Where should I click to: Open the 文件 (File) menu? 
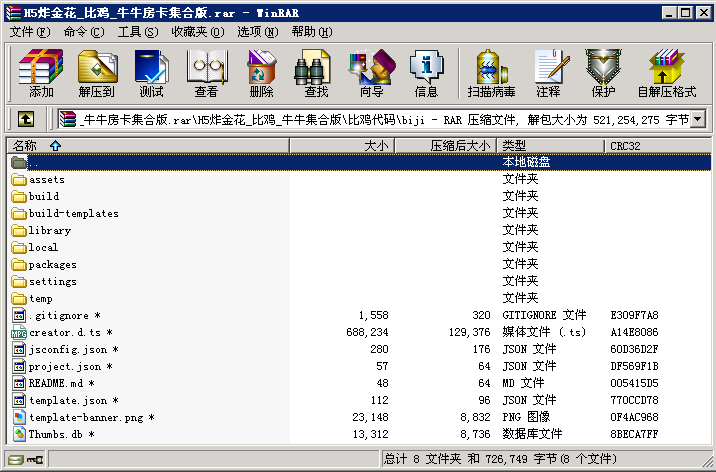pyautogui.click(x=29, y=32)
